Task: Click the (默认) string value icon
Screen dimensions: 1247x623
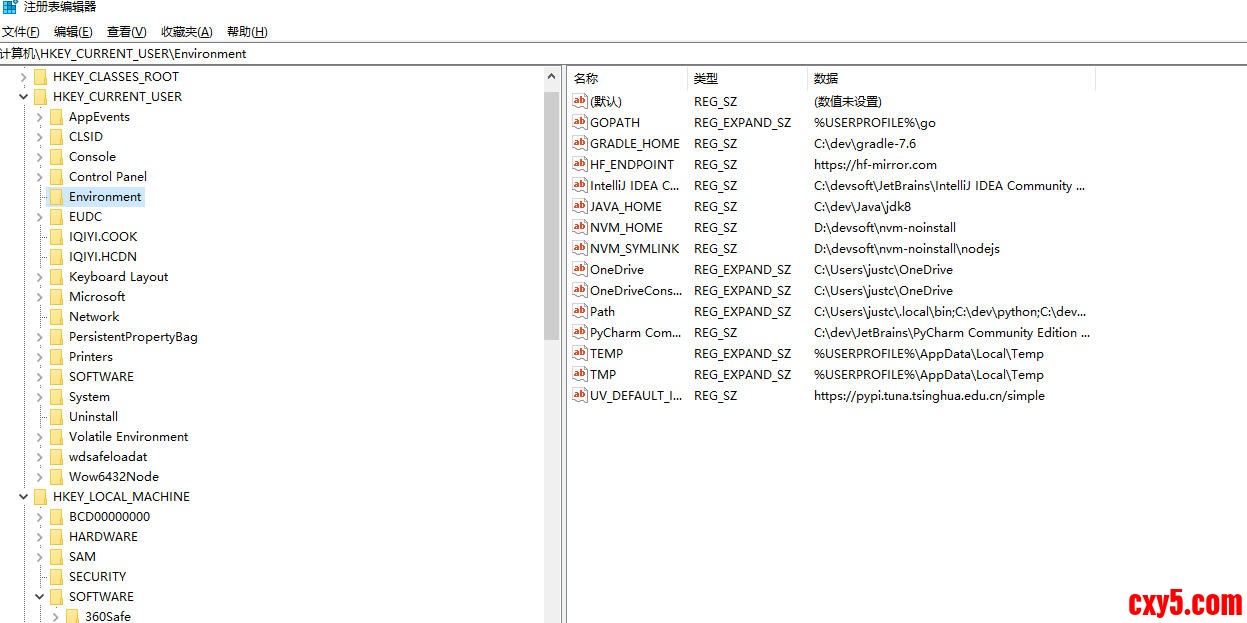Action: point(580,101)
